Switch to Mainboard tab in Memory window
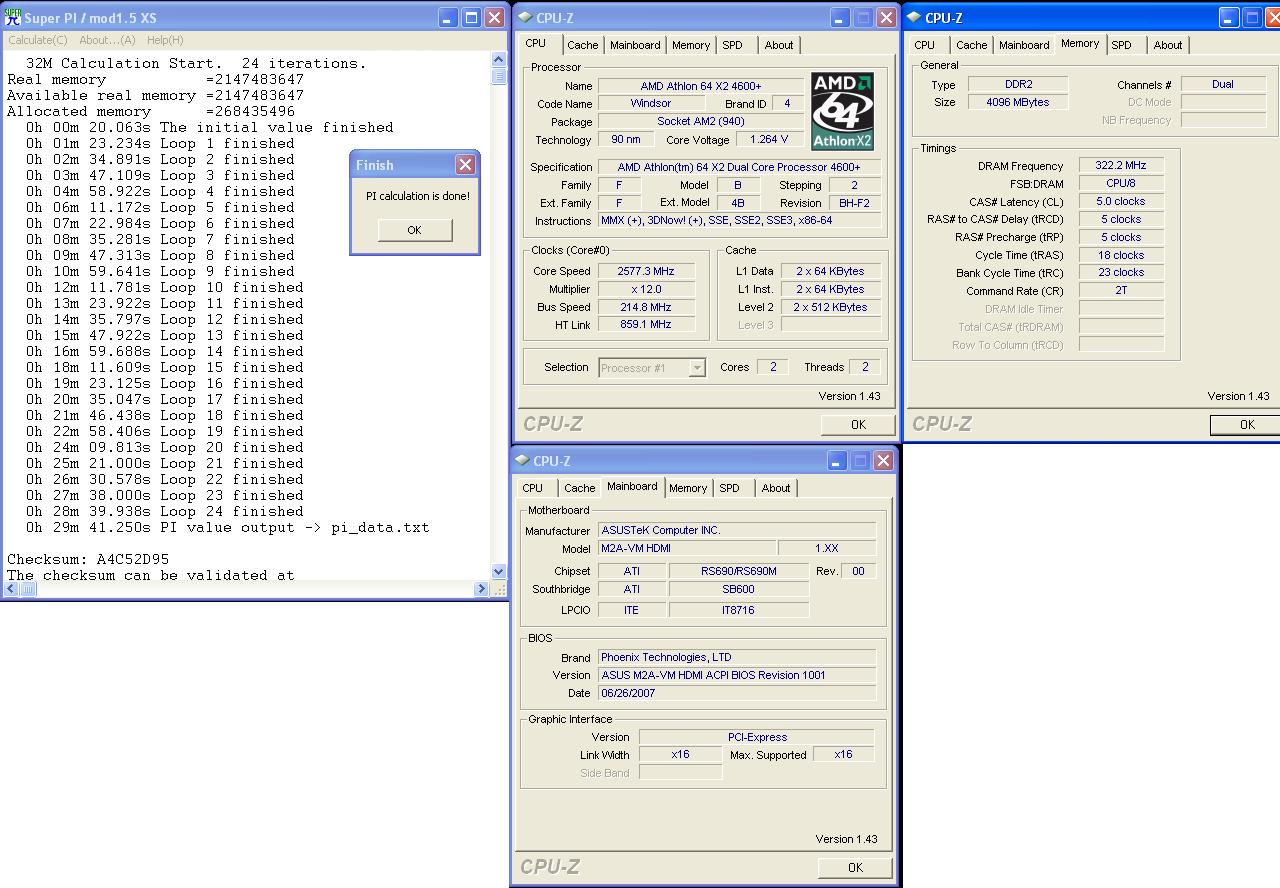 [1024, 45]
